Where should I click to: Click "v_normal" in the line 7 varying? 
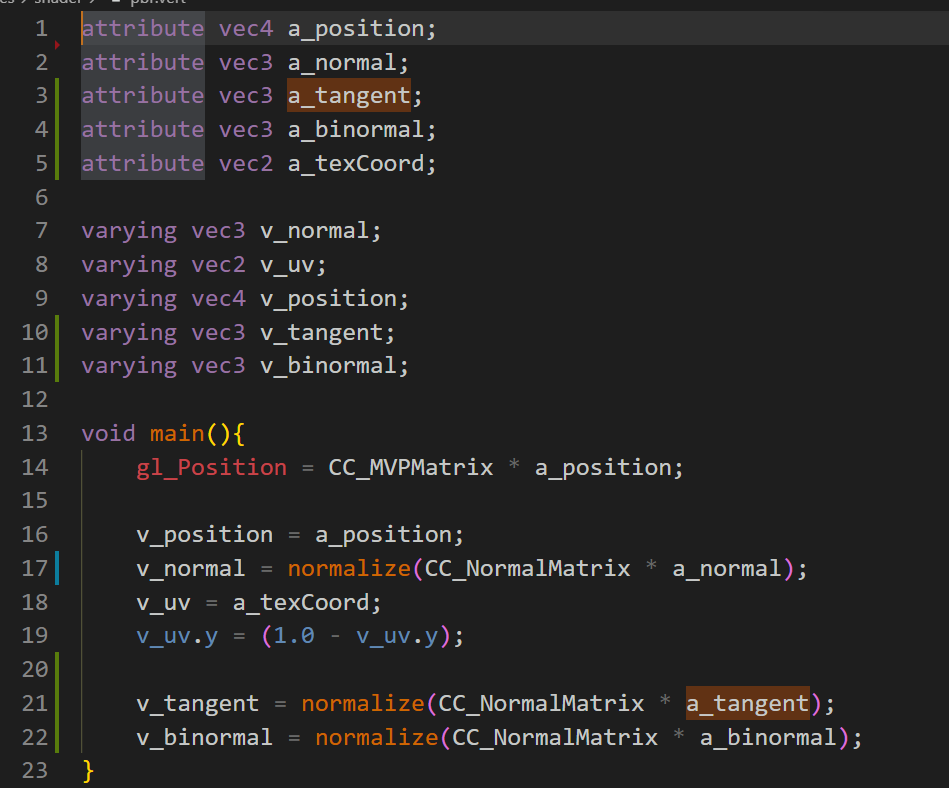[x=314, y=231]
